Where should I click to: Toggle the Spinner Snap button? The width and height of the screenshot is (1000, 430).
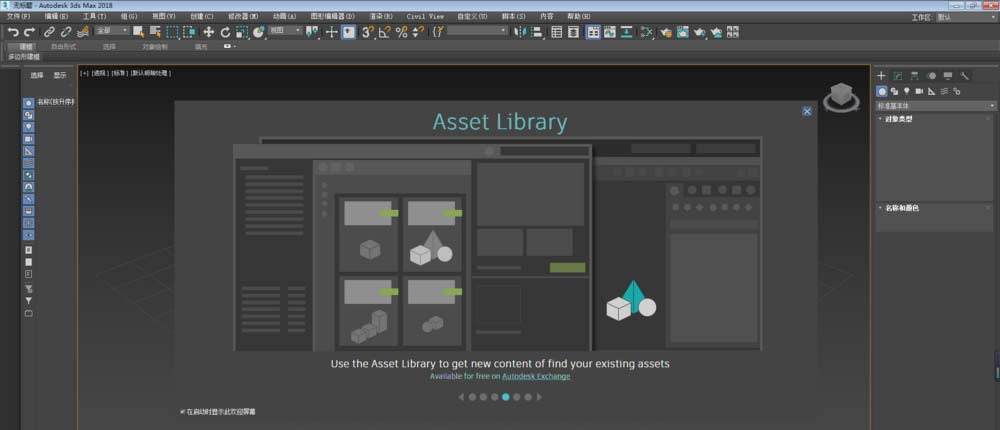[418, 32]
